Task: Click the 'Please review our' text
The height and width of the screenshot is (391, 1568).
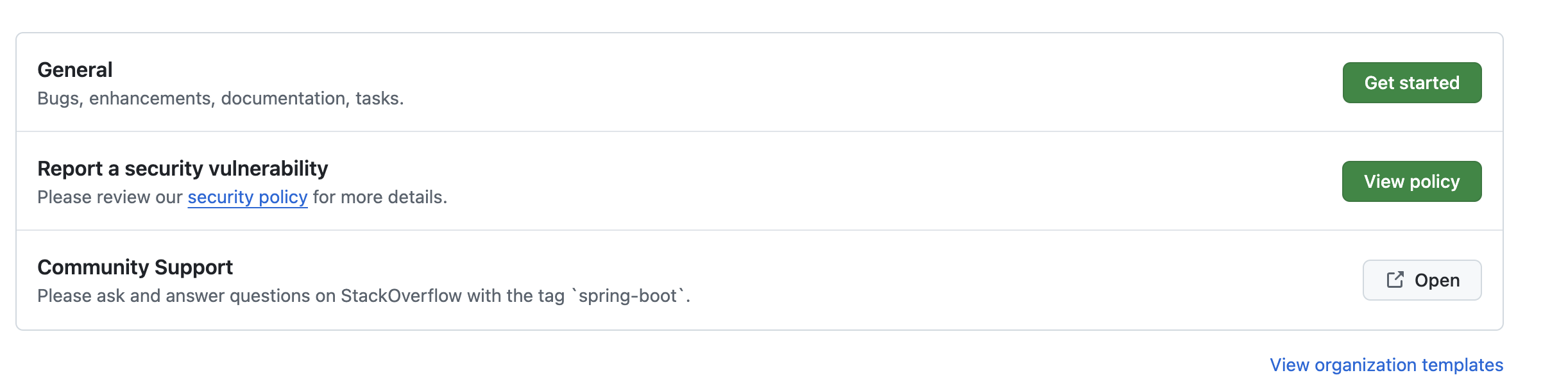Action: [x=110, y=197]
